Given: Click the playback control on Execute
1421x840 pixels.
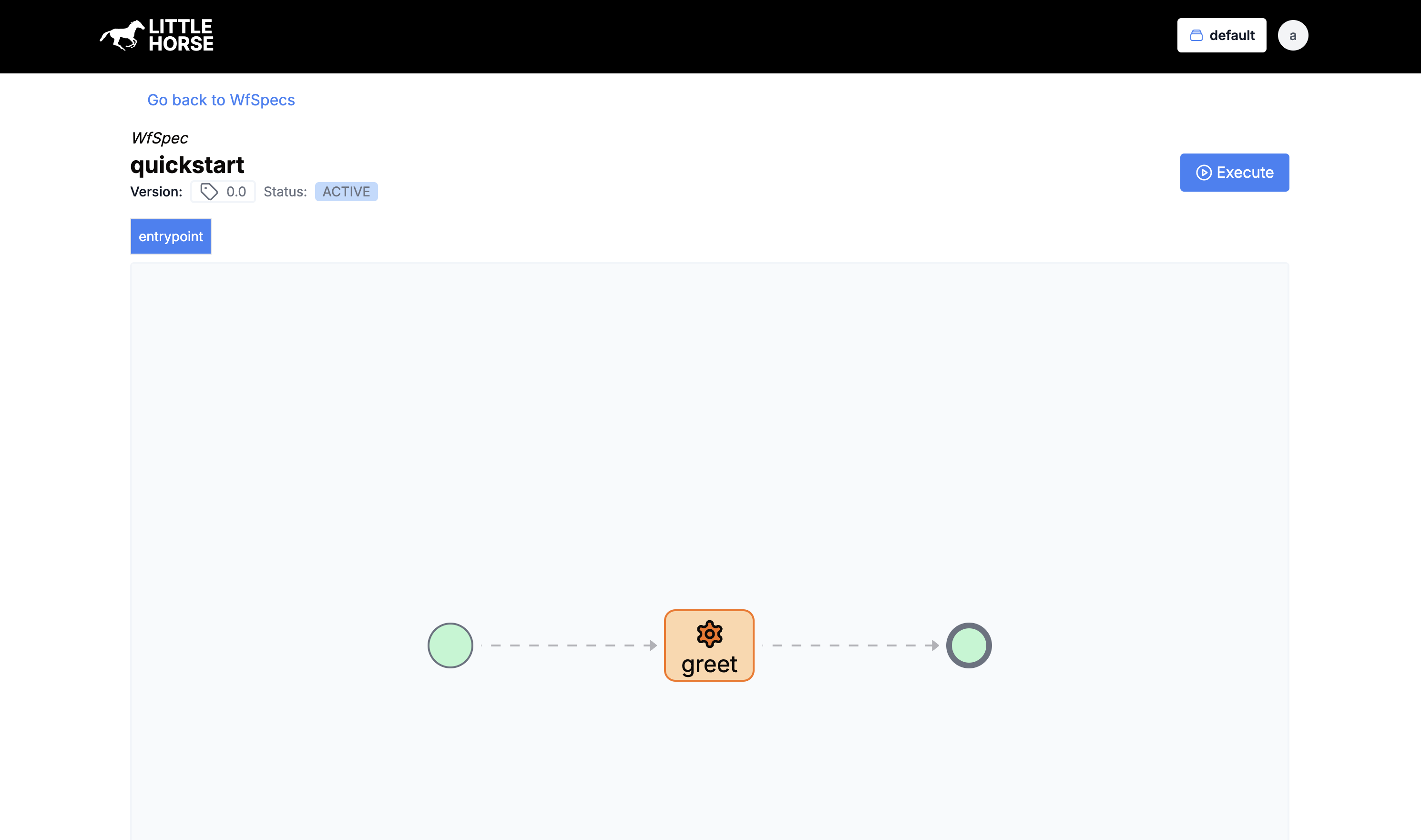Looking at the screenshot, I should [1203, 172].
